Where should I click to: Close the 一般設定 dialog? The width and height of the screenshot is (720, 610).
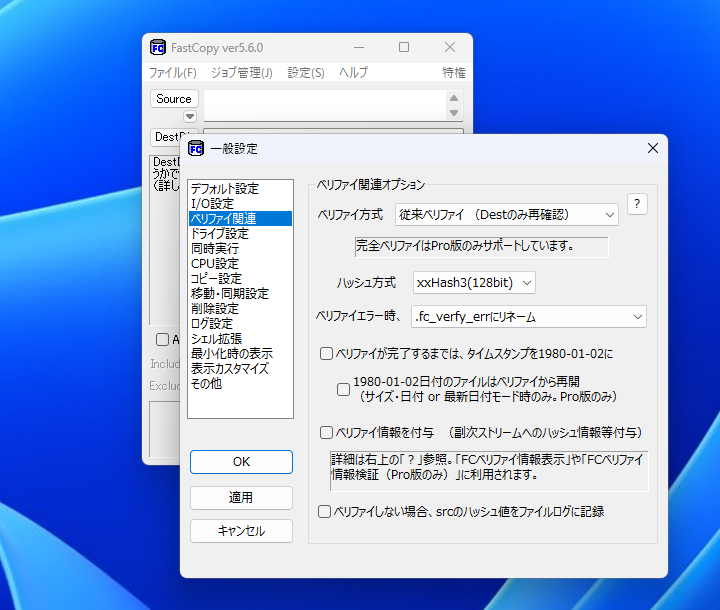tap(652, 148)
